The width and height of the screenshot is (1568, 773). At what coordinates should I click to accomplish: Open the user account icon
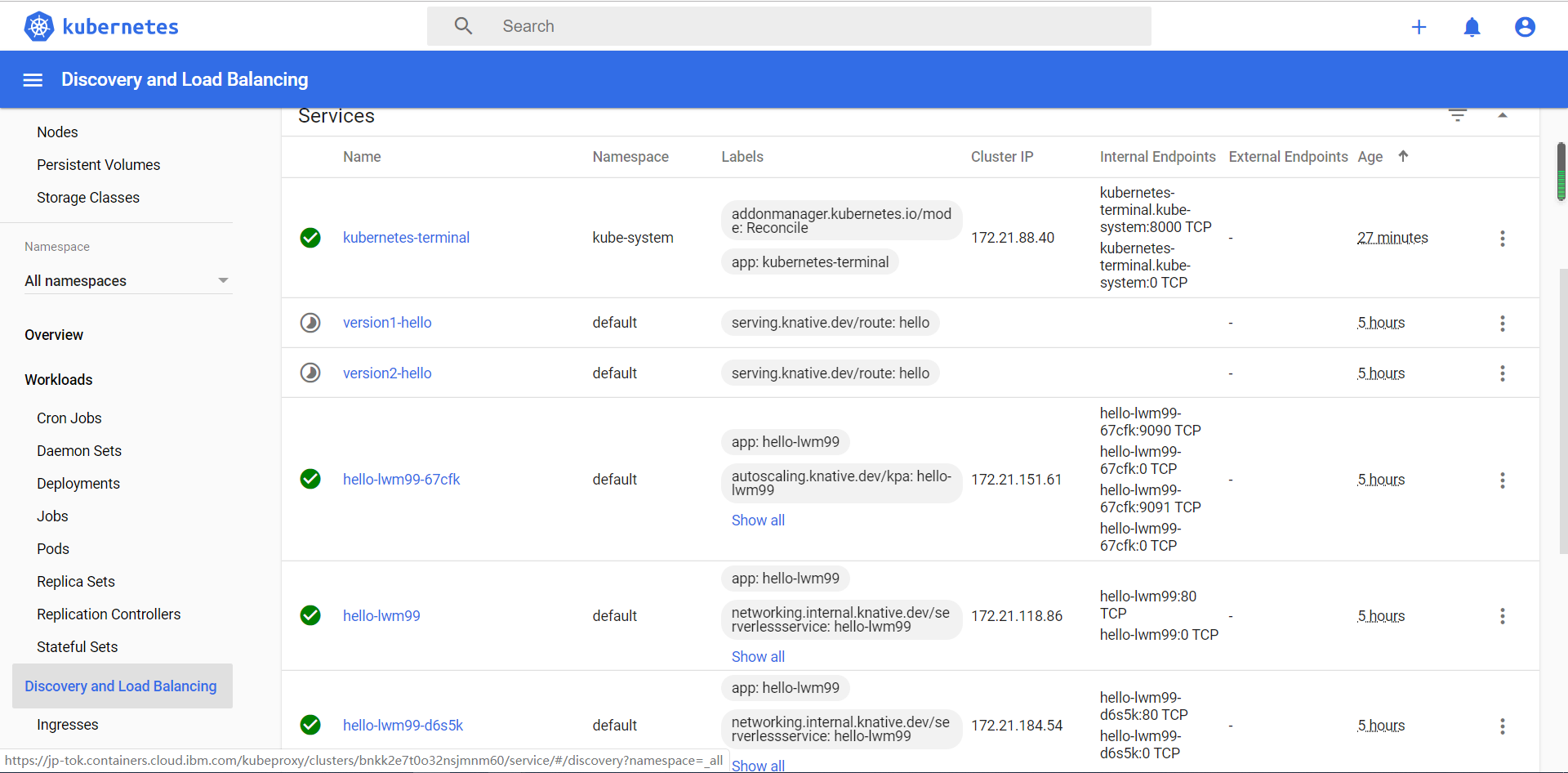click(1525, 27)
